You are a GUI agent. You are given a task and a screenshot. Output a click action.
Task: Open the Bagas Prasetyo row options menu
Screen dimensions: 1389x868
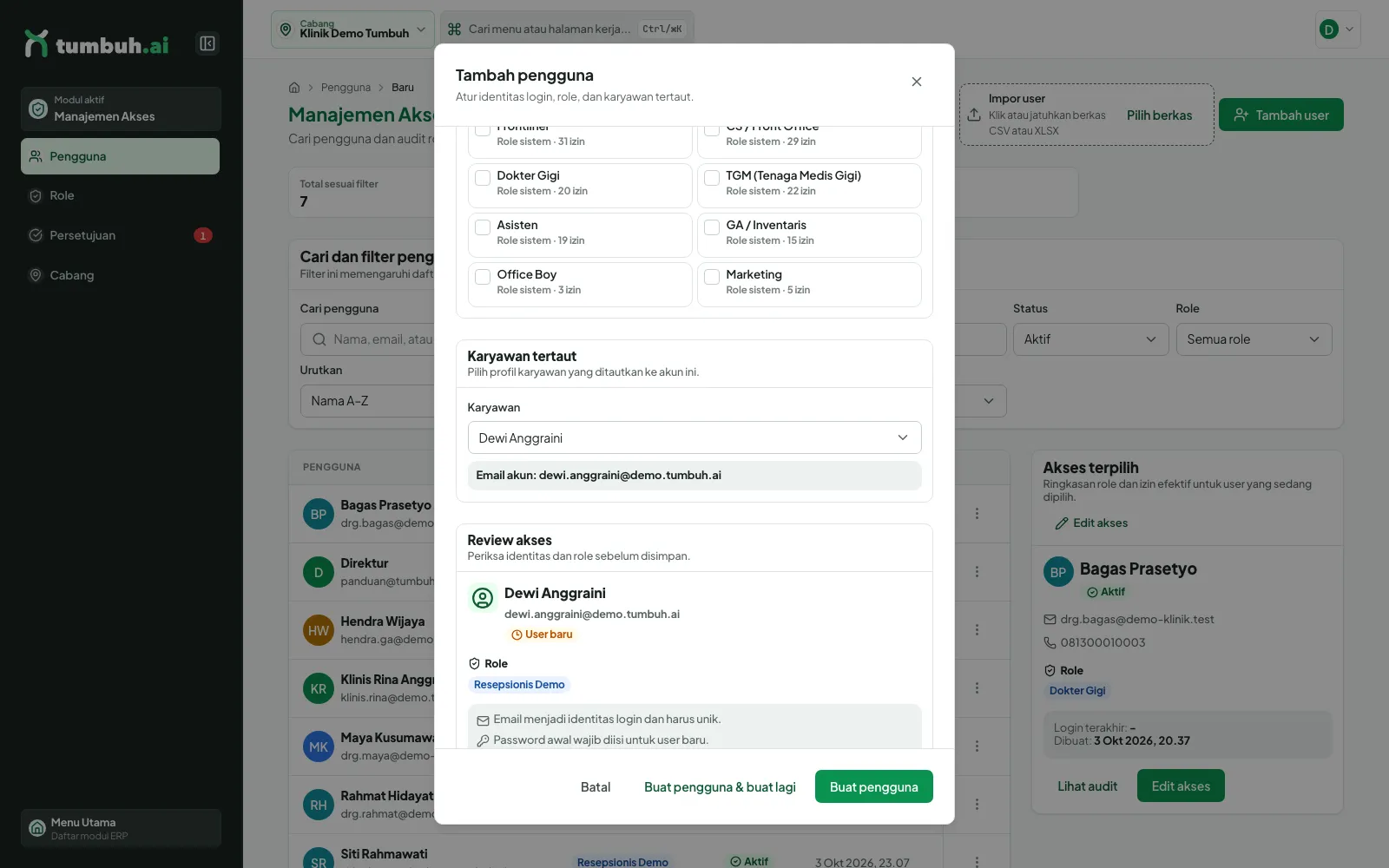[x=977, y=514]
